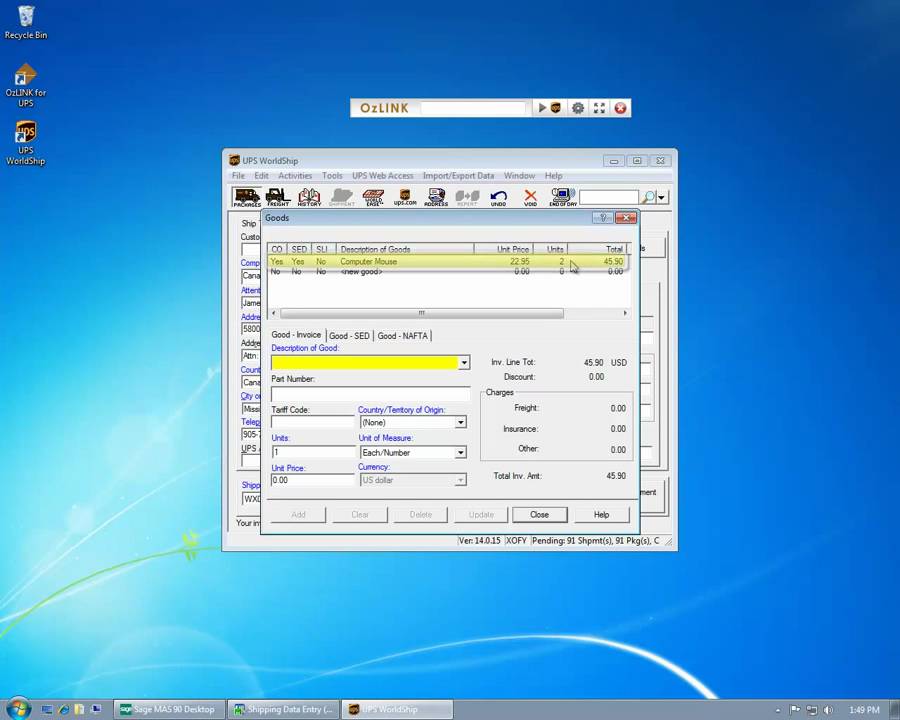This screenshot has width=900, height=720.
Task: Click the End of Day toolbar icon
Action: 562,197
